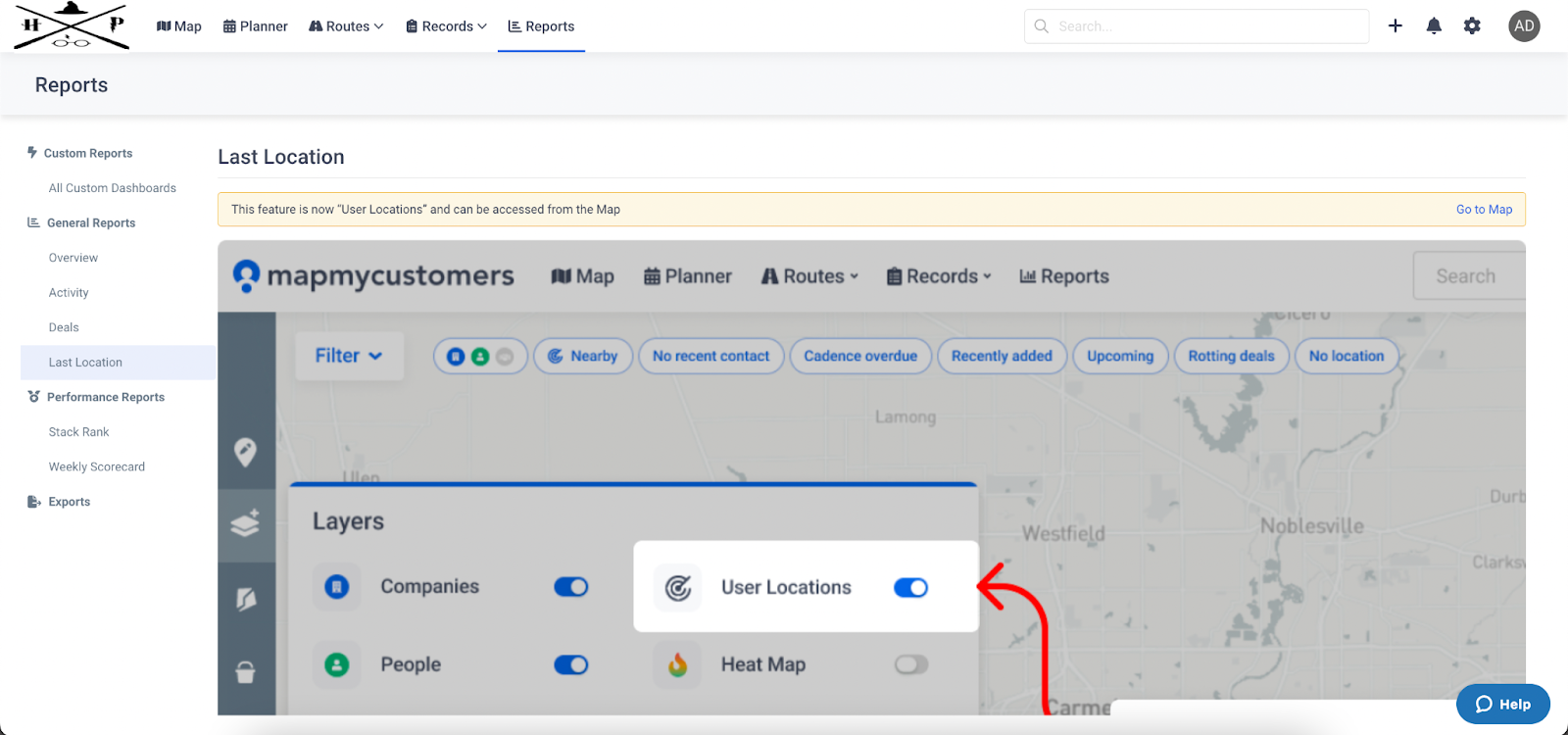Expand the Routes dropdown in top navigation bar
The image size is (1568, 735).
click(x=346, y=26)
